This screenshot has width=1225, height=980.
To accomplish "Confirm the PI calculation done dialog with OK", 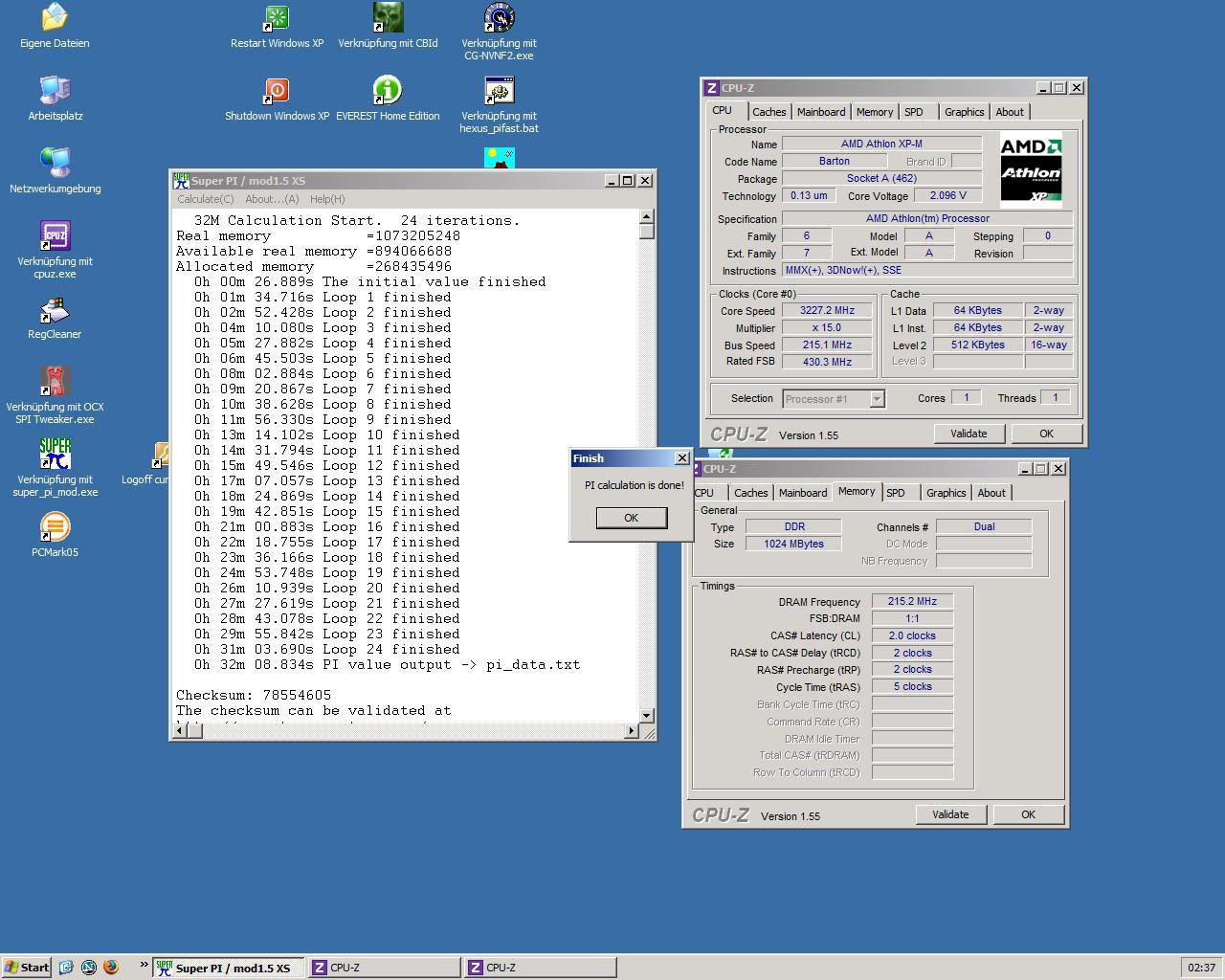I will 631,518.
